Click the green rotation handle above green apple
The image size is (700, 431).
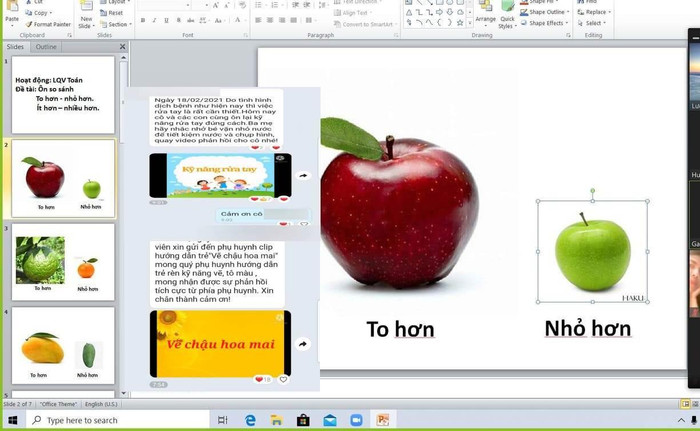coord(593,191)
